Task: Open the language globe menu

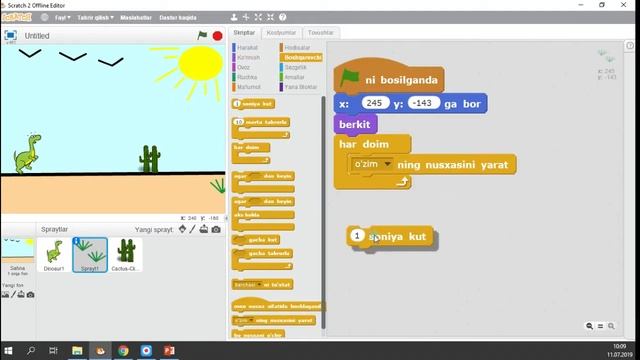Action: pyautogui.click(x=44, y=18)
